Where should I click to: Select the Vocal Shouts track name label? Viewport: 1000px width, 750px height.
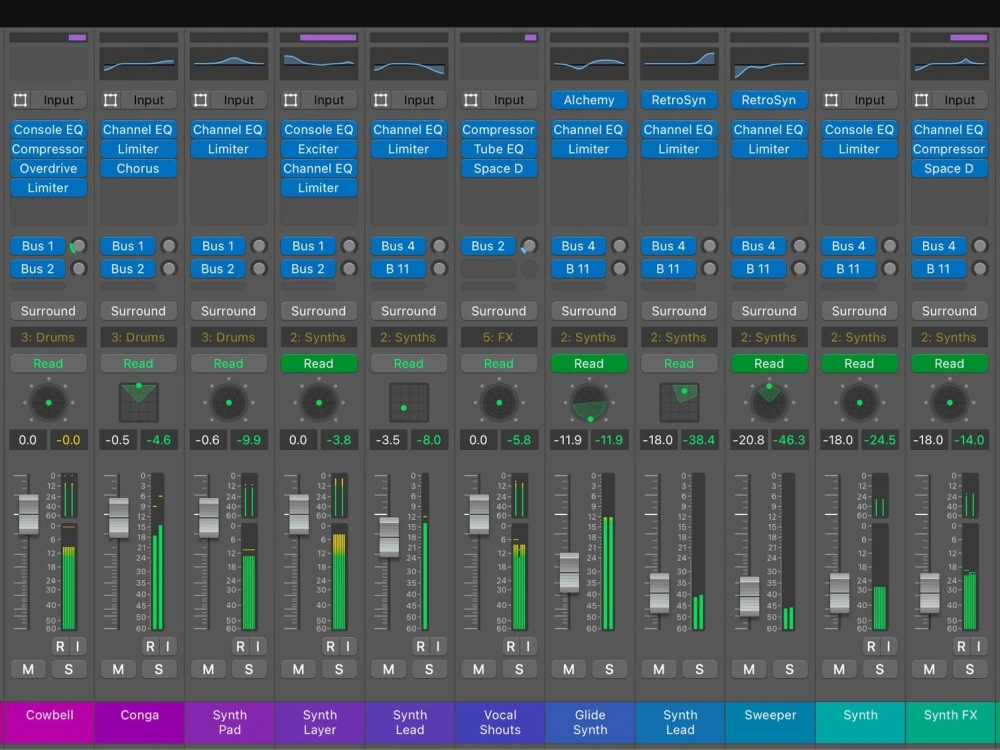pyautogui.click(x=500, y=723)
